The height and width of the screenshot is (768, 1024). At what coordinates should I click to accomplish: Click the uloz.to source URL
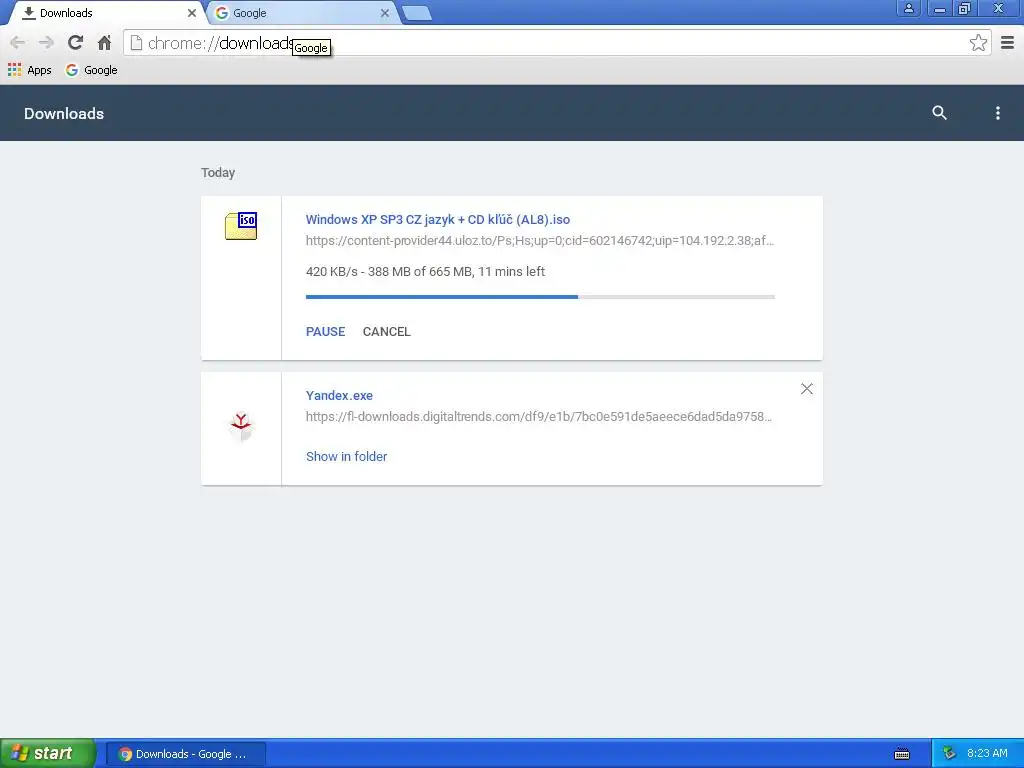click(539, 241)
